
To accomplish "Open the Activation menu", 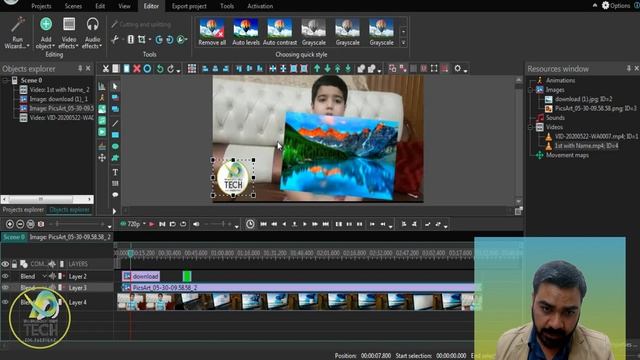I will click(260, 6).
